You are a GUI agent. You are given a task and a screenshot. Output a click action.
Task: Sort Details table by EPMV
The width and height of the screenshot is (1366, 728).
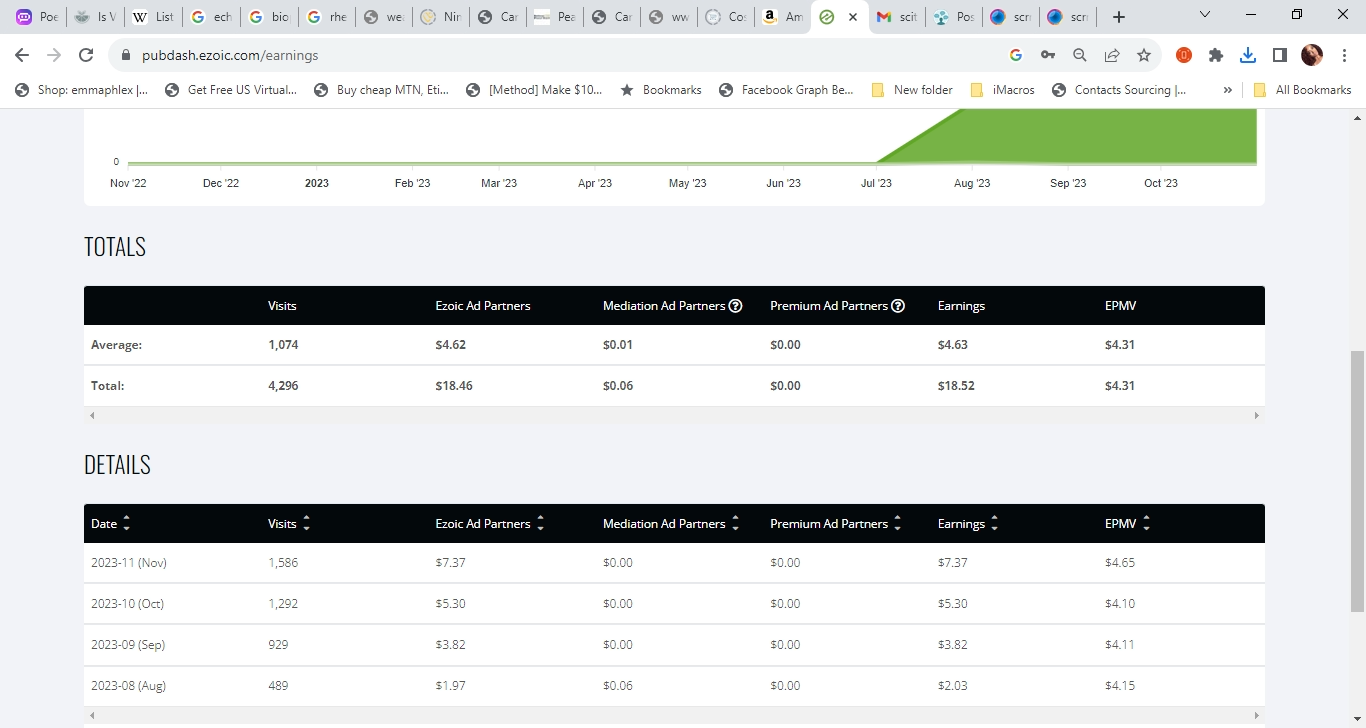pos(1146,524)
